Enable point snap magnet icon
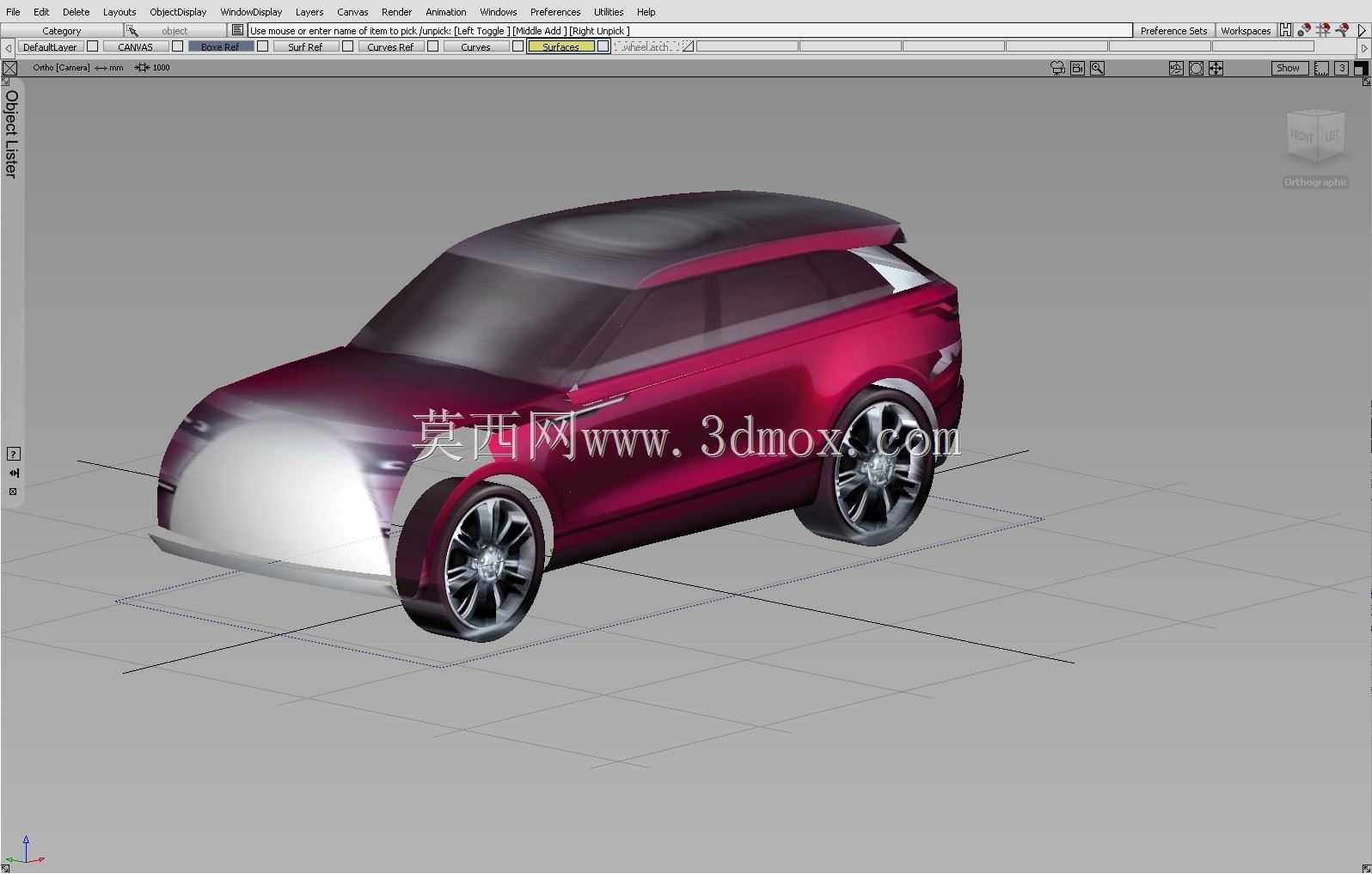The image size is (1372, 874). tap(1304, 30)
